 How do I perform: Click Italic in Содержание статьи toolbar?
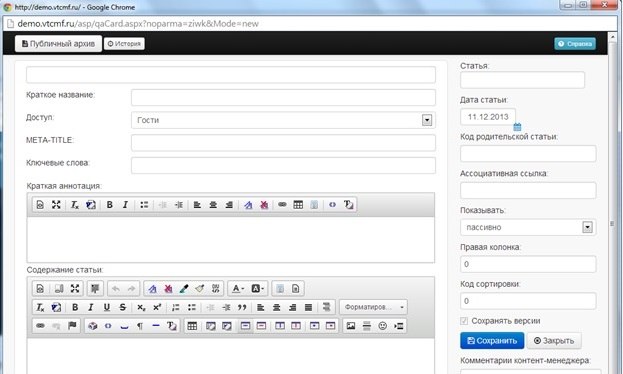pyautogui.click(x=91, y=307)
